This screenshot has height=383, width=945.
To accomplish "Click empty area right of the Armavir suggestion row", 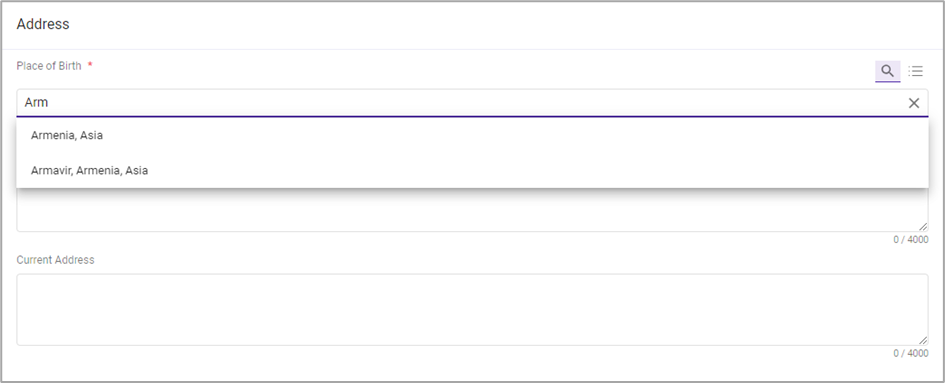I will [538, 170].
